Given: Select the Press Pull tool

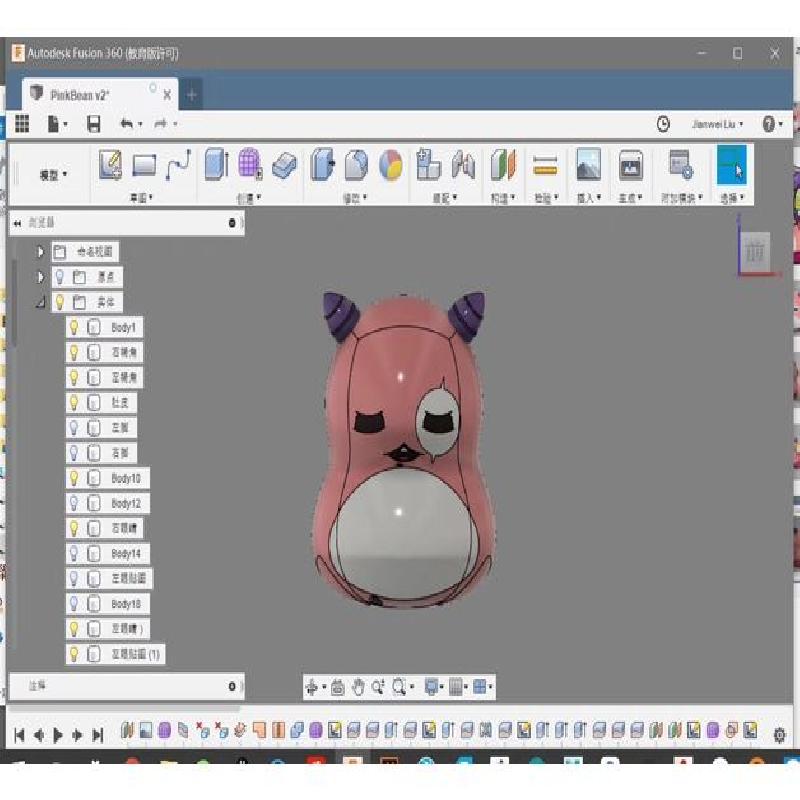Looking at the screenshot, I should coord(322,164).
